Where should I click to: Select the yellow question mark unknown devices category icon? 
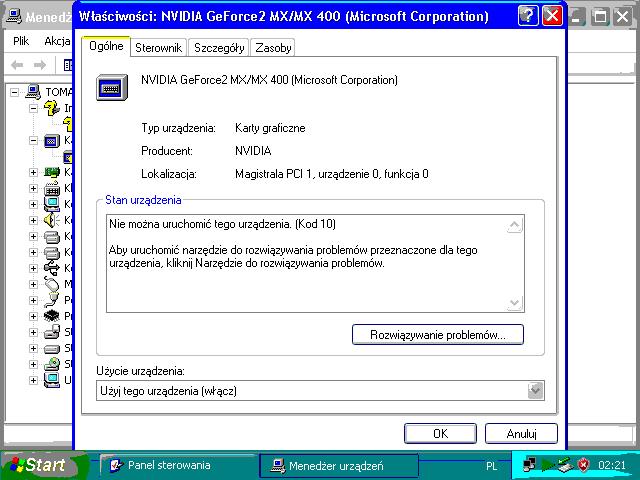pyautogui.click(x=52, y=108)
